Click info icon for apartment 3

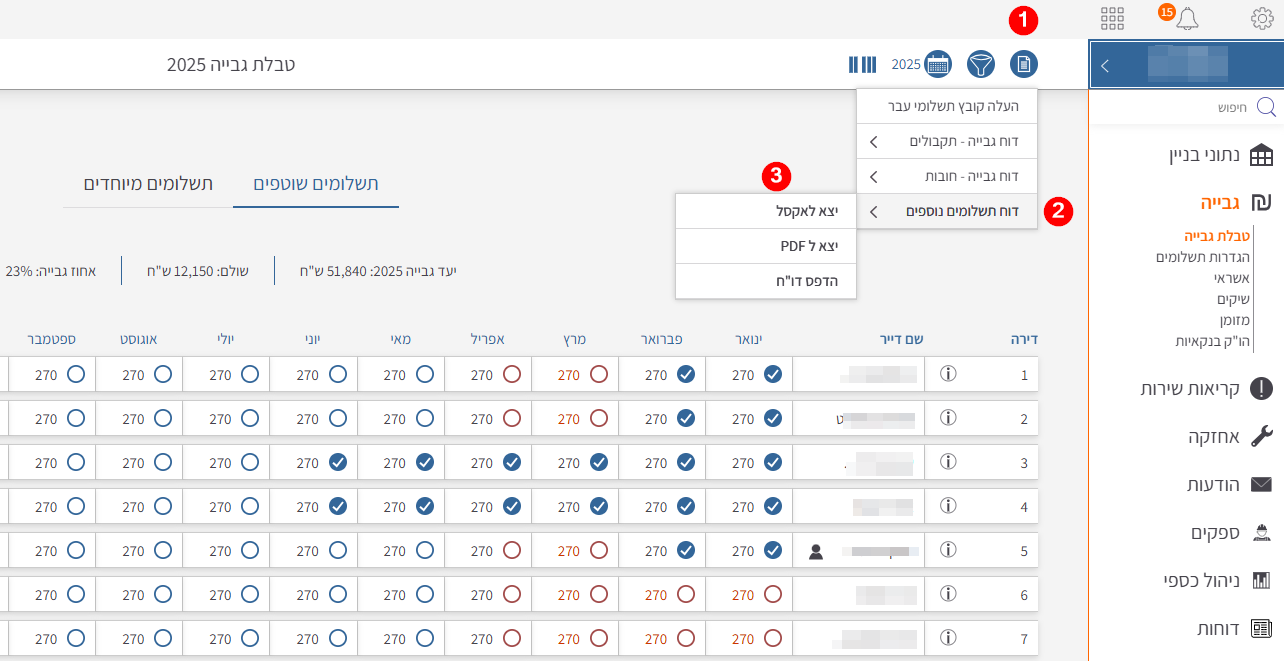coord(948,462)
